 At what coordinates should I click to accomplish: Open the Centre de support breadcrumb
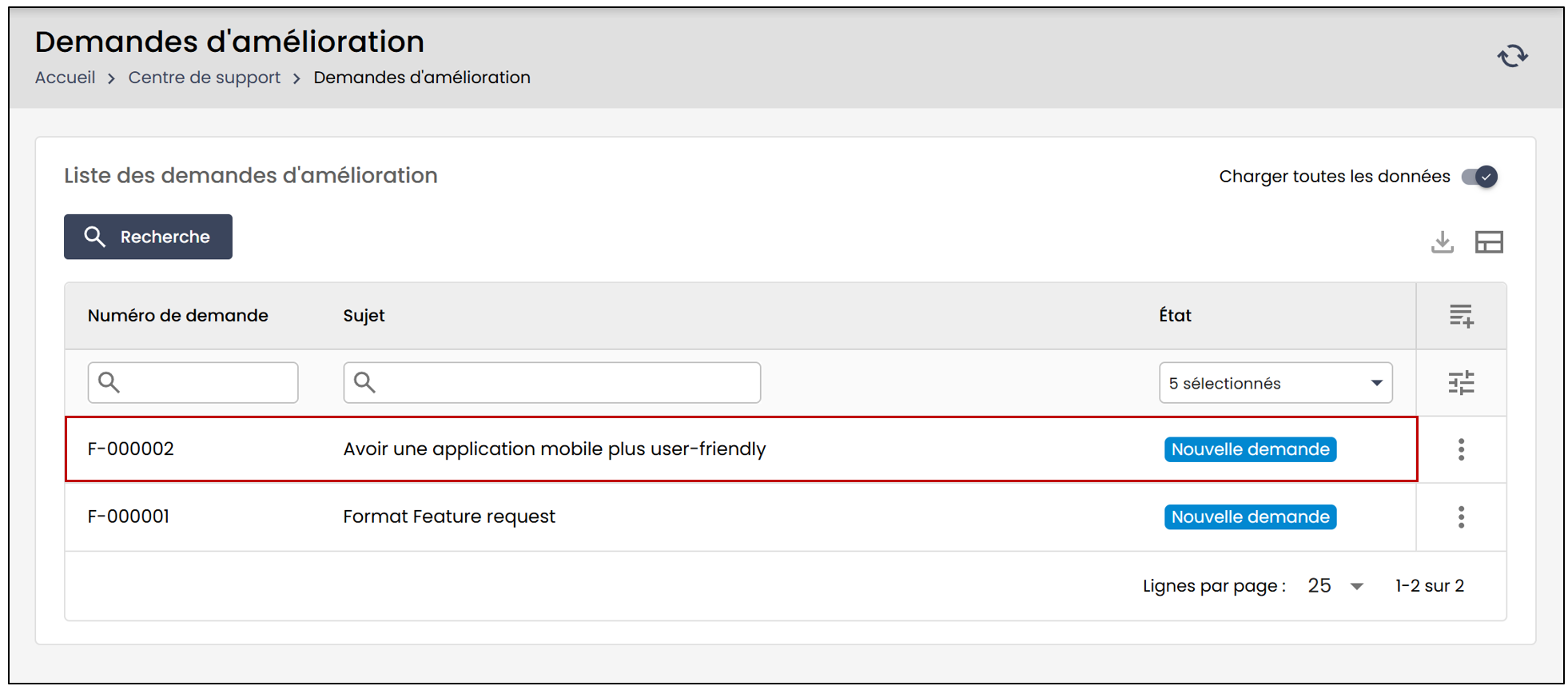click(x=205, y=78)
